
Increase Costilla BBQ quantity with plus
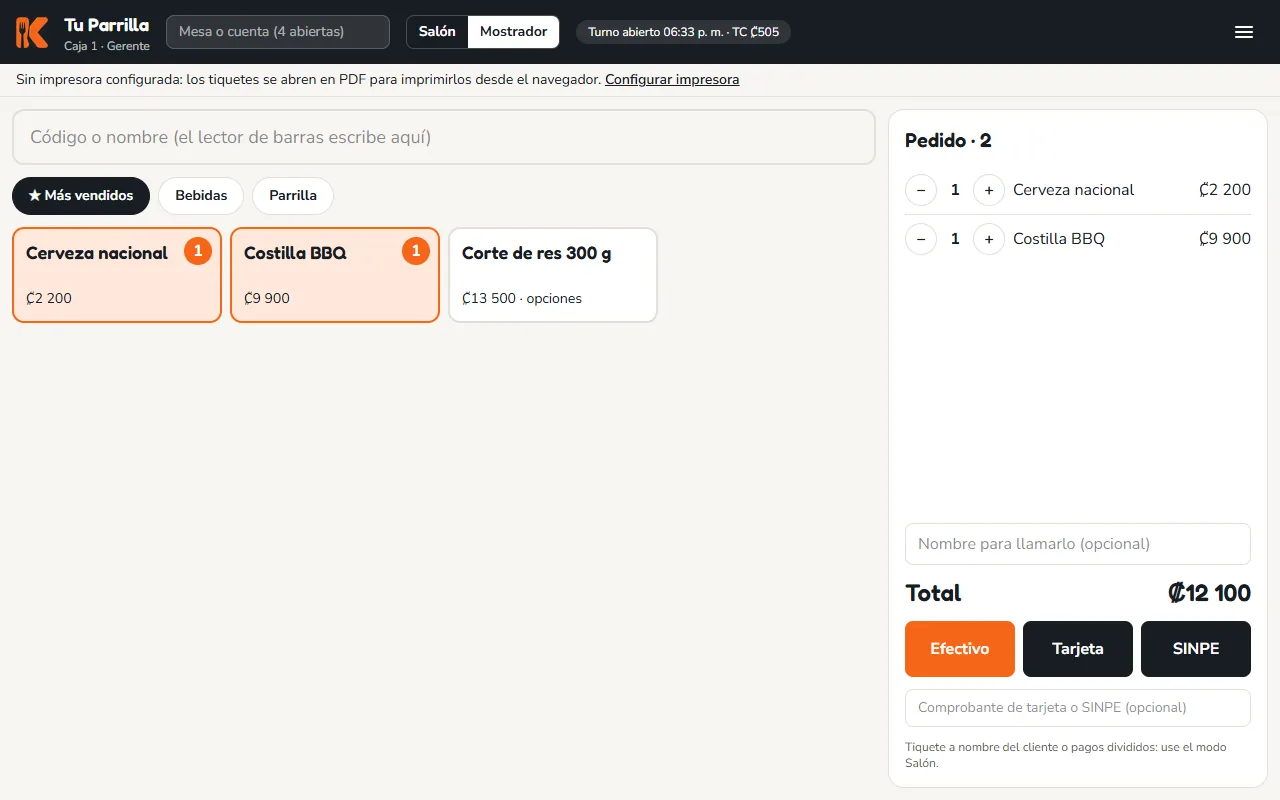tap(989, 239)
